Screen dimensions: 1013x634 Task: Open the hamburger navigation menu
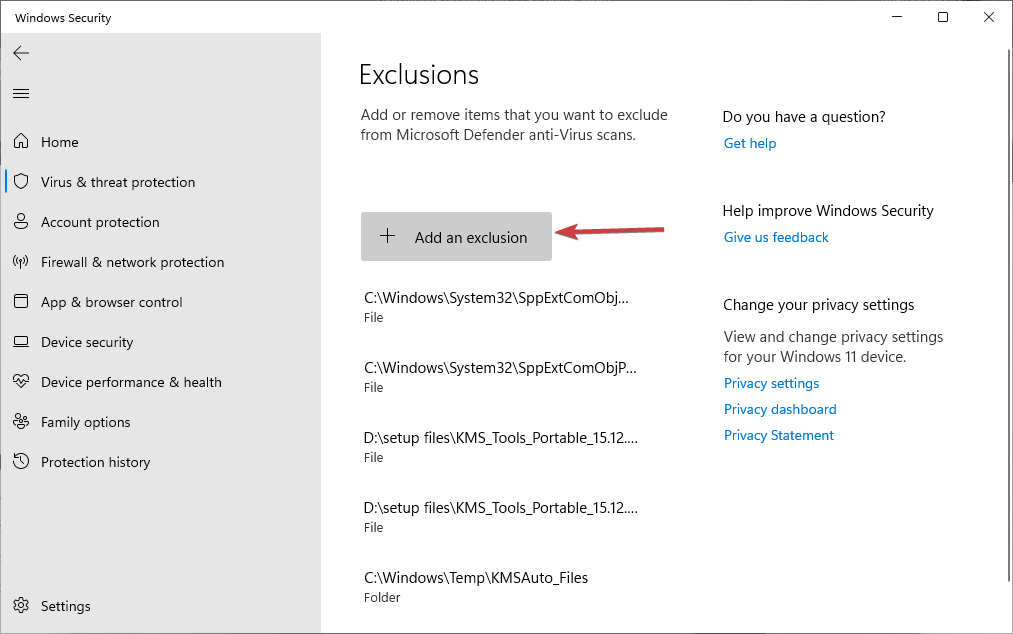coord(21,94)
